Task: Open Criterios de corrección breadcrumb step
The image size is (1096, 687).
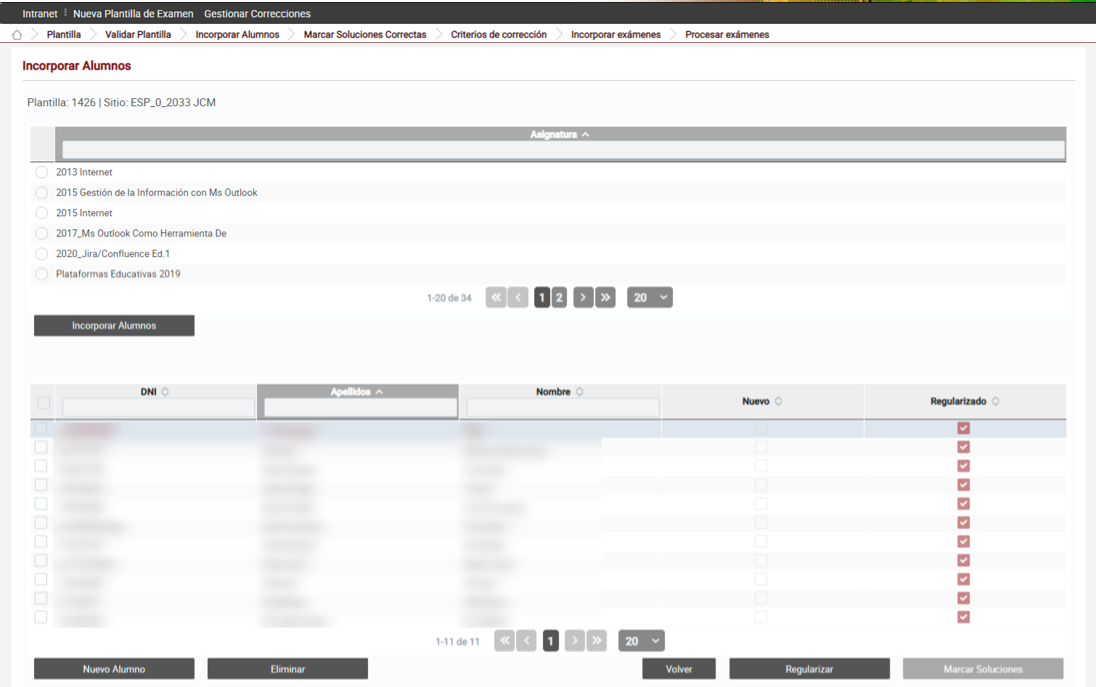Action: tap(498, 34)
